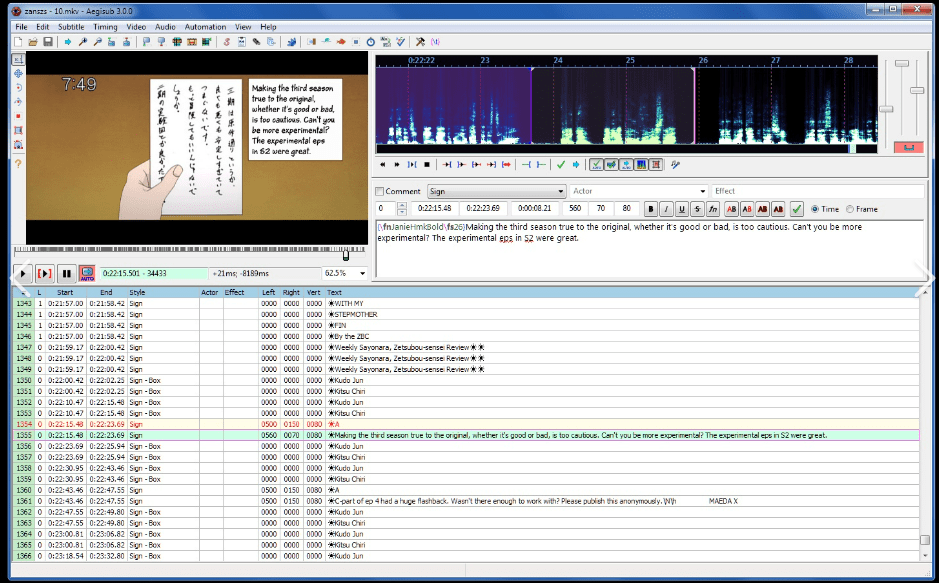The width and height of the screenshot is (939, 583).
Task: Select the Time radio button
Action: point(815,209)
